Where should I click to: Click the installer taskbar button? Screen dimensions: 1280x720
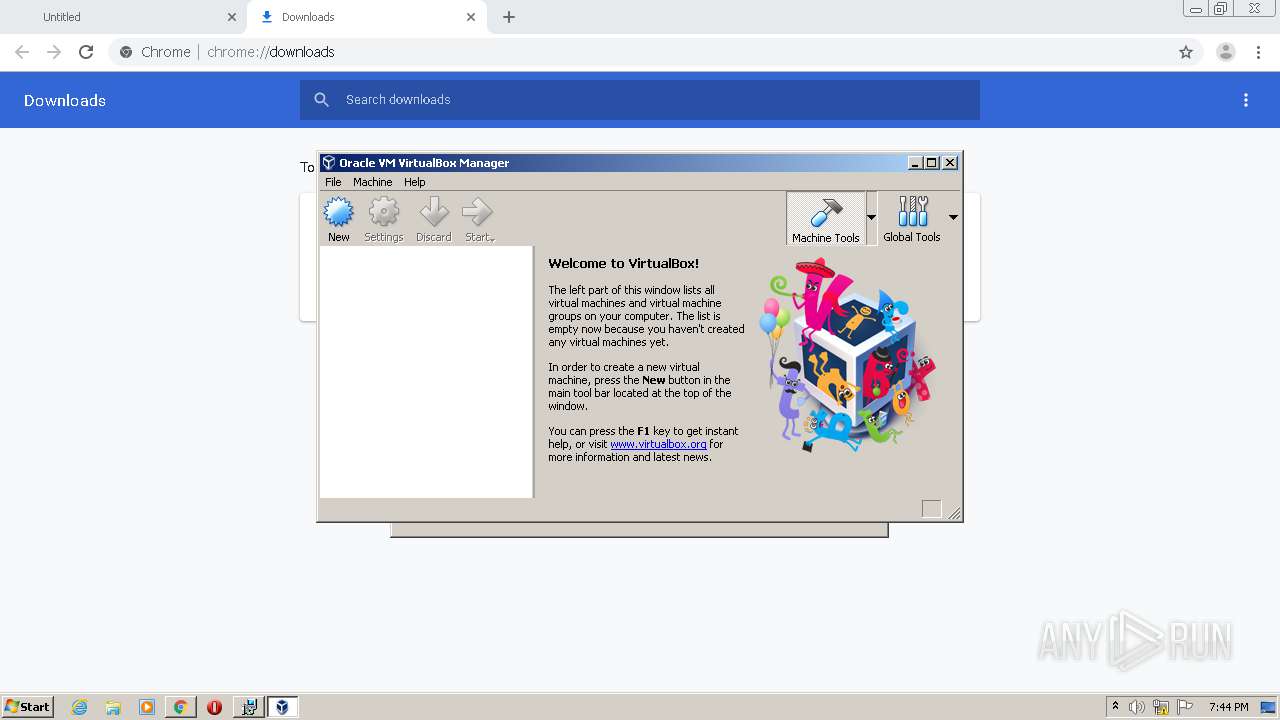click(x=249, y=707)
